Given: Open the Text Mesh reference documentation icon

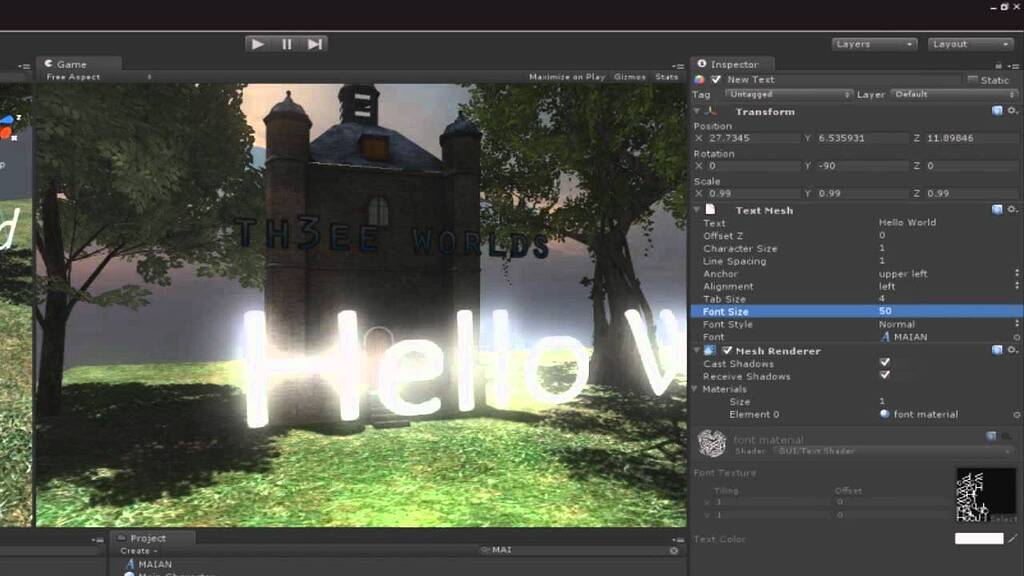Looking at the screenshot, I should point(998,210).
